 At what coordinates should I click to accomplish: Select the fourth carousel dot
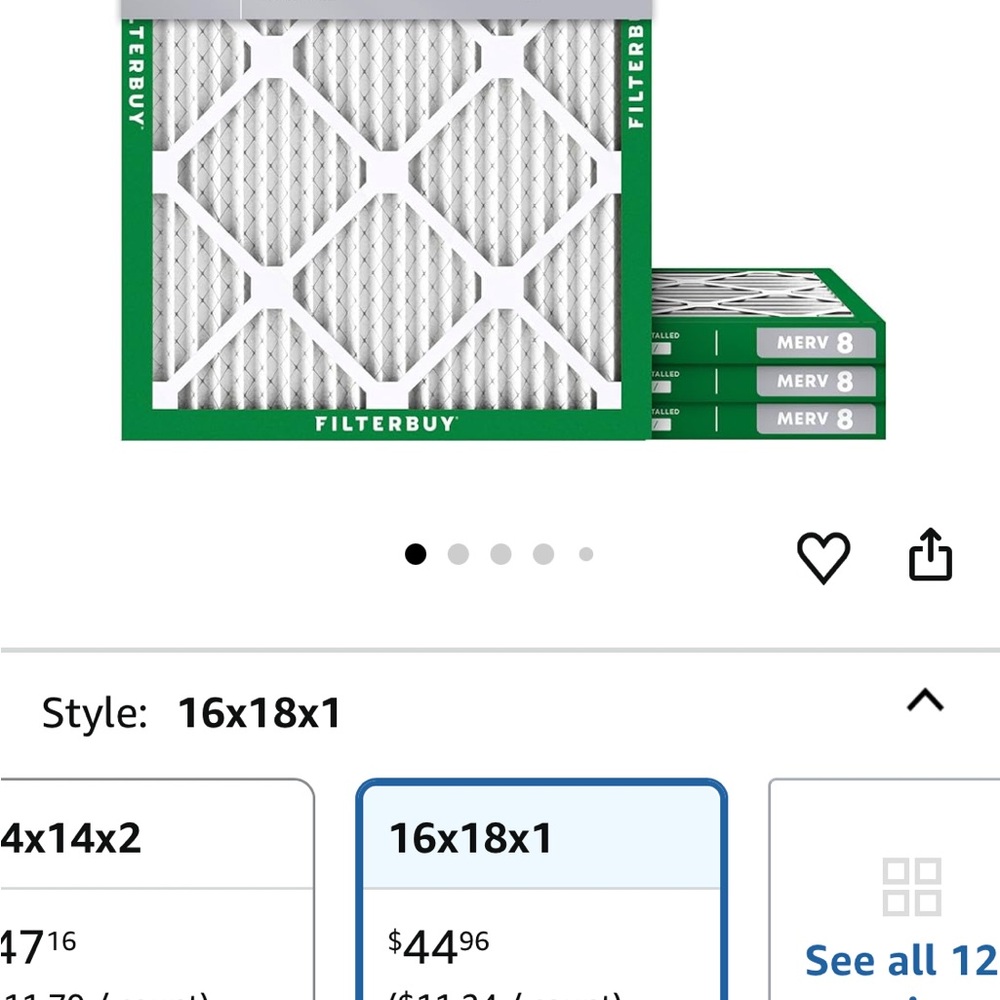[543, 555]
